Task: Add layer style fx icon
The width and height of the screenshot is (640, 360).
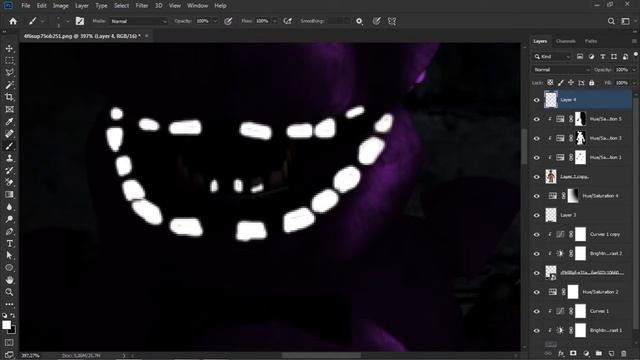Action: (x=561, y=353)
